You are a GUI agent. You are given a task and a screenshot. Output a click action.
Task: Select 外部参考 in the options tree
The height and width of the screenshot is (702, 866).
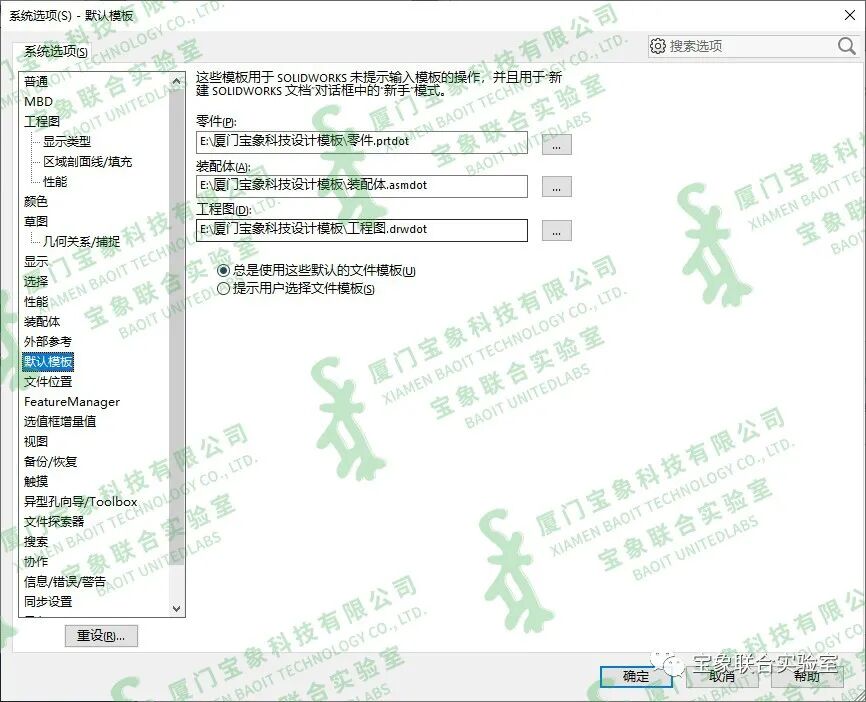[48, 341]
